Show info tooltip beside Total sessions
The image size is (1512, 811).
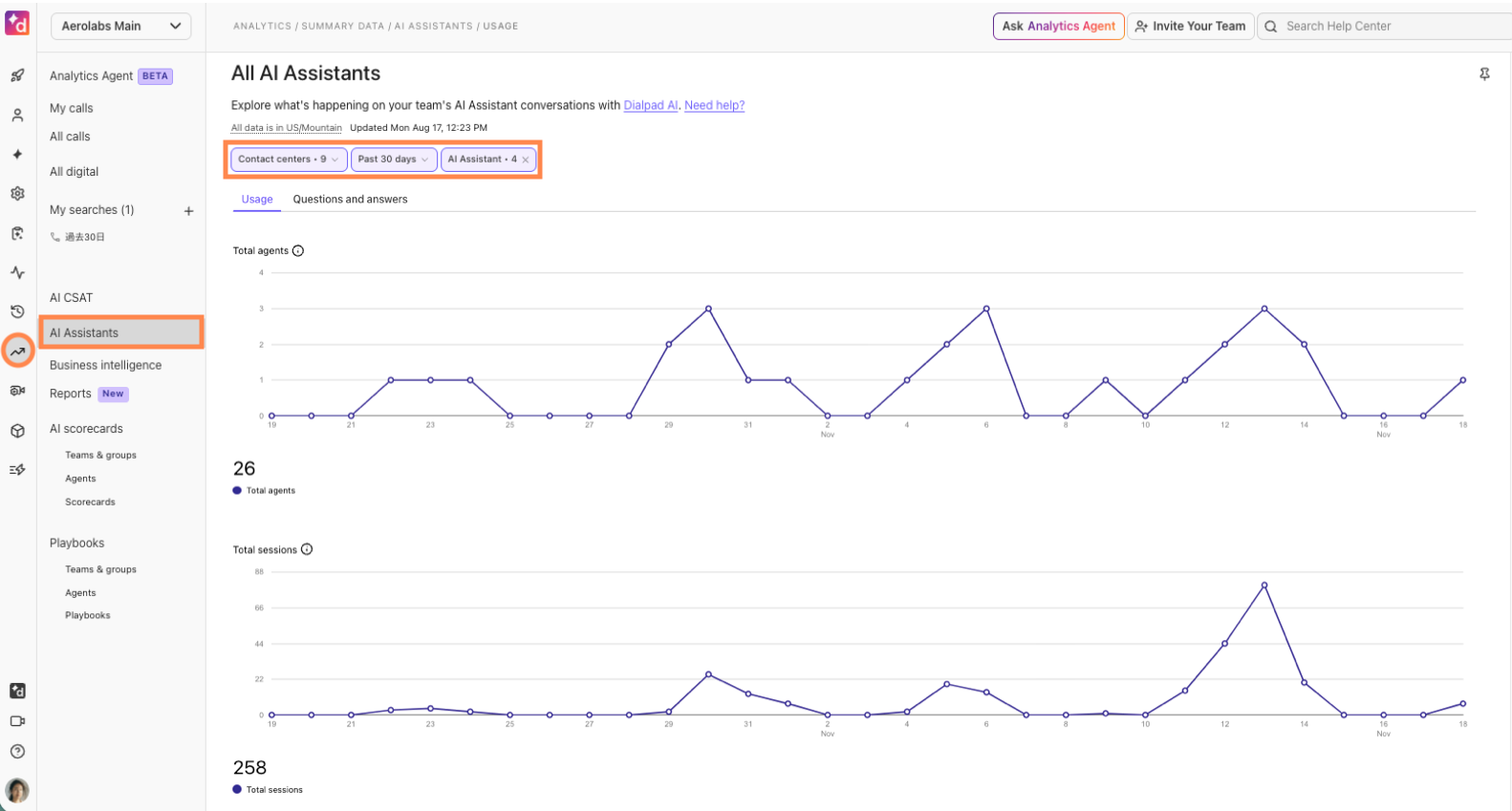[307, 549]
